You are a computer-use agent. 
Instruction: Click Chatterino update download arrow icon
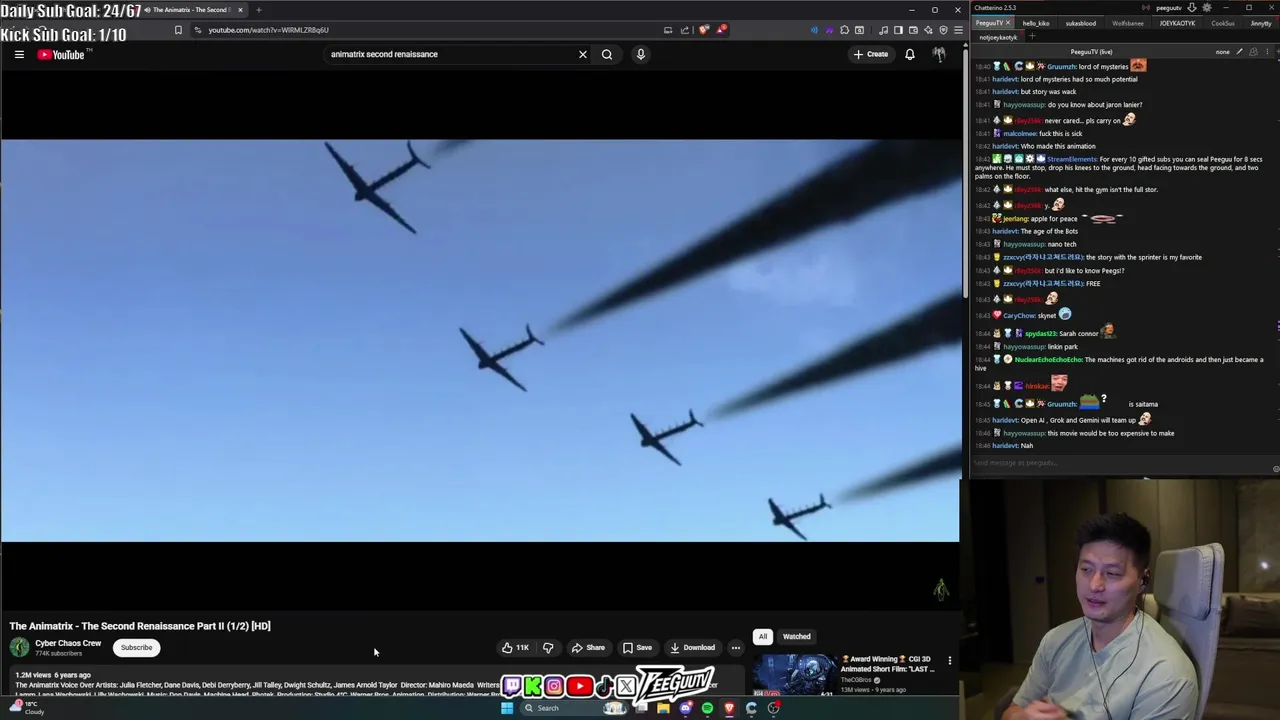[1192, 8]
